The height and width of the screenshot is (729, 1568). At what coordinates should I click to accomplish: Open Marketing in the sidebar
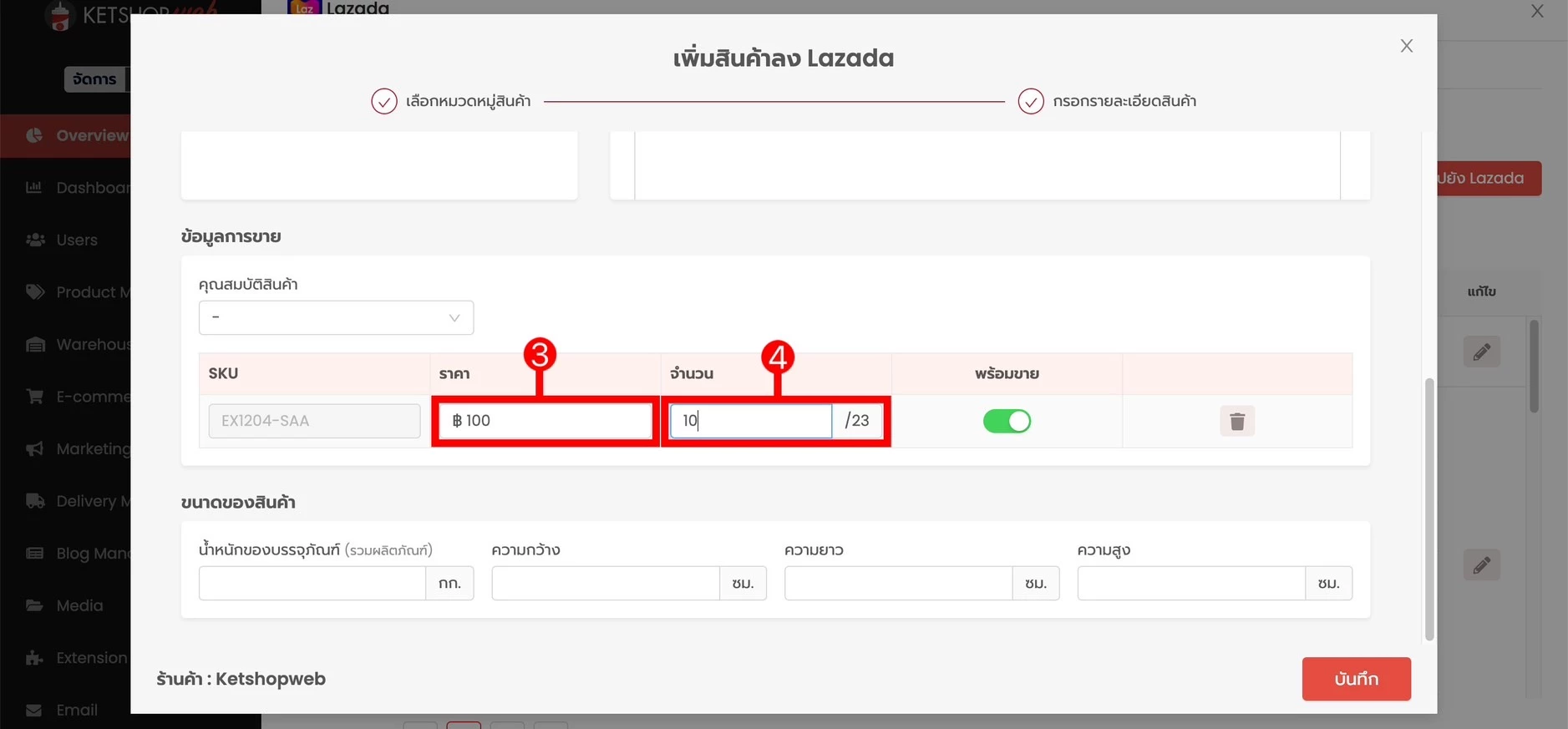pyautogui.click(x=65, y=448)
